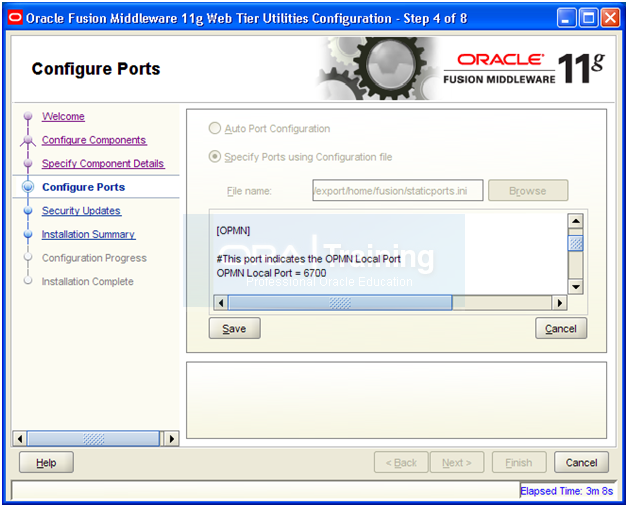Click the Browse button
The image size is (628, 507).
tap(527, 191)
